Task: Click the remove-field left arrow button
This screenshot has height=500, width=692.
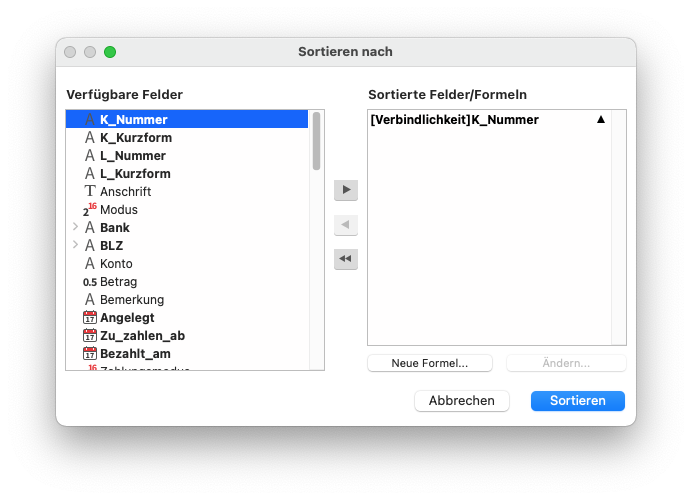Action: pyautogui.click(x=346, y=225)
